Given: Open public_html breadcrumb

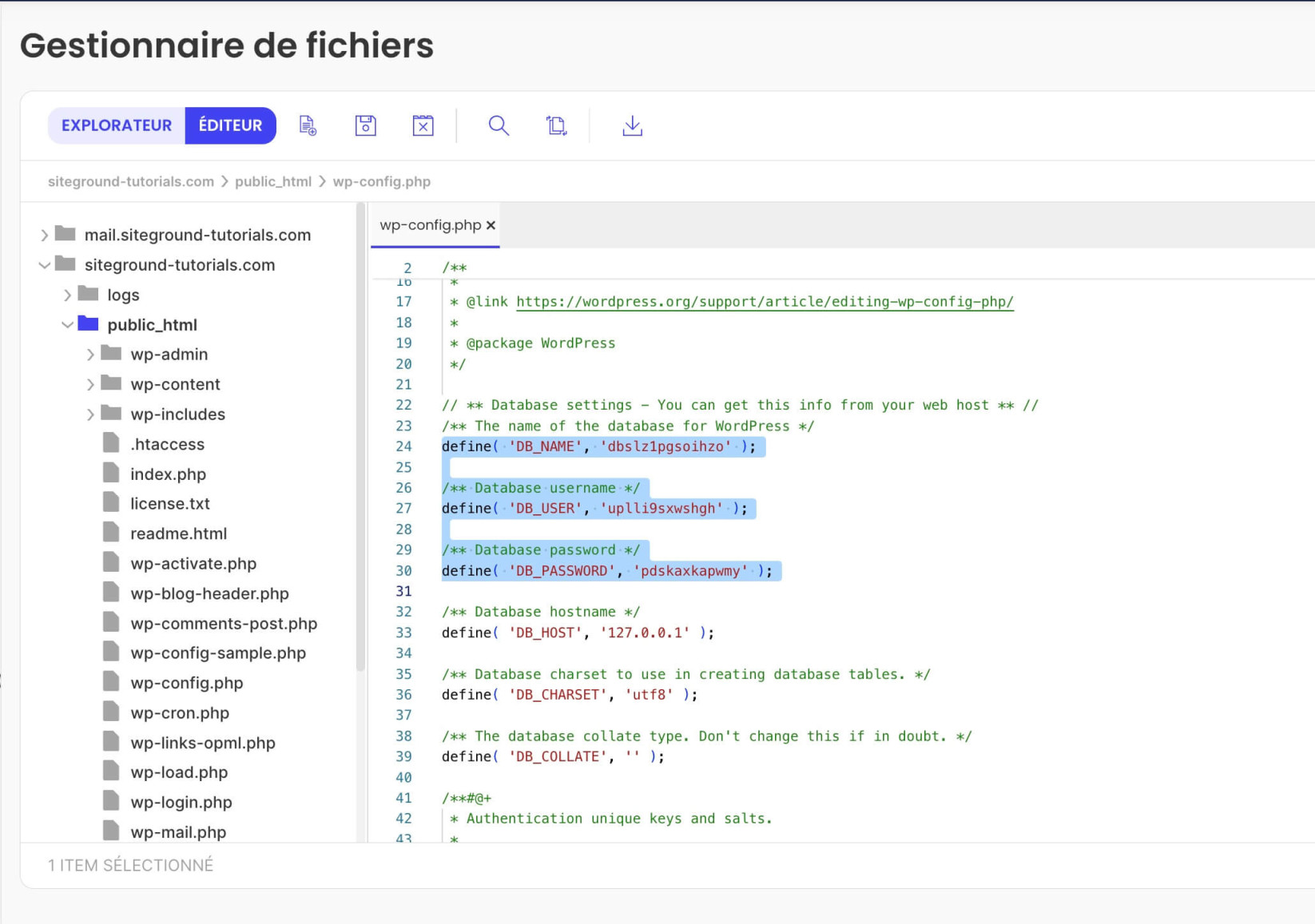Looking at the screenshot, I should pyautogui.click(x=273, y=181).
